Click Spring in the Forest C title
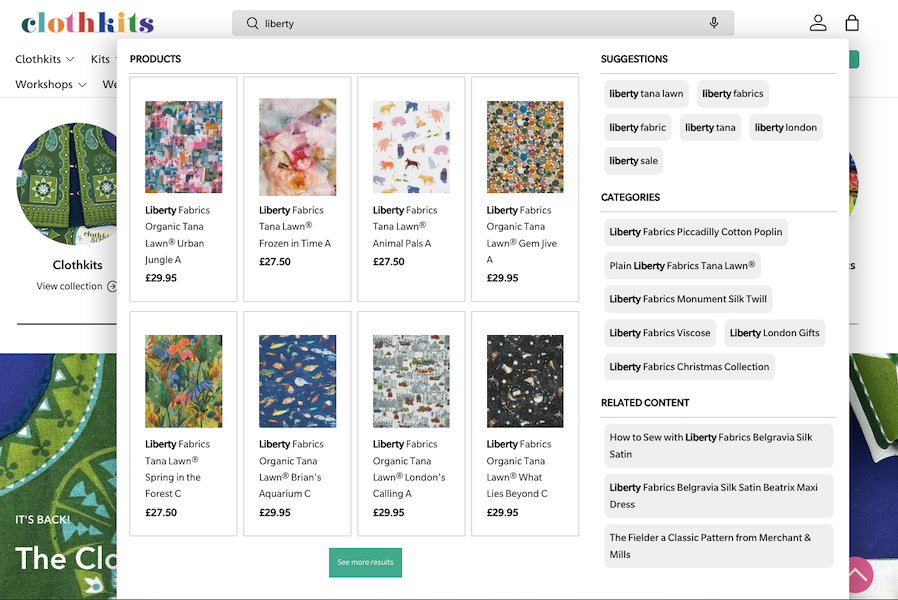Image resolution: width=898 pixels, height=600 pixels. pos(178,469)
